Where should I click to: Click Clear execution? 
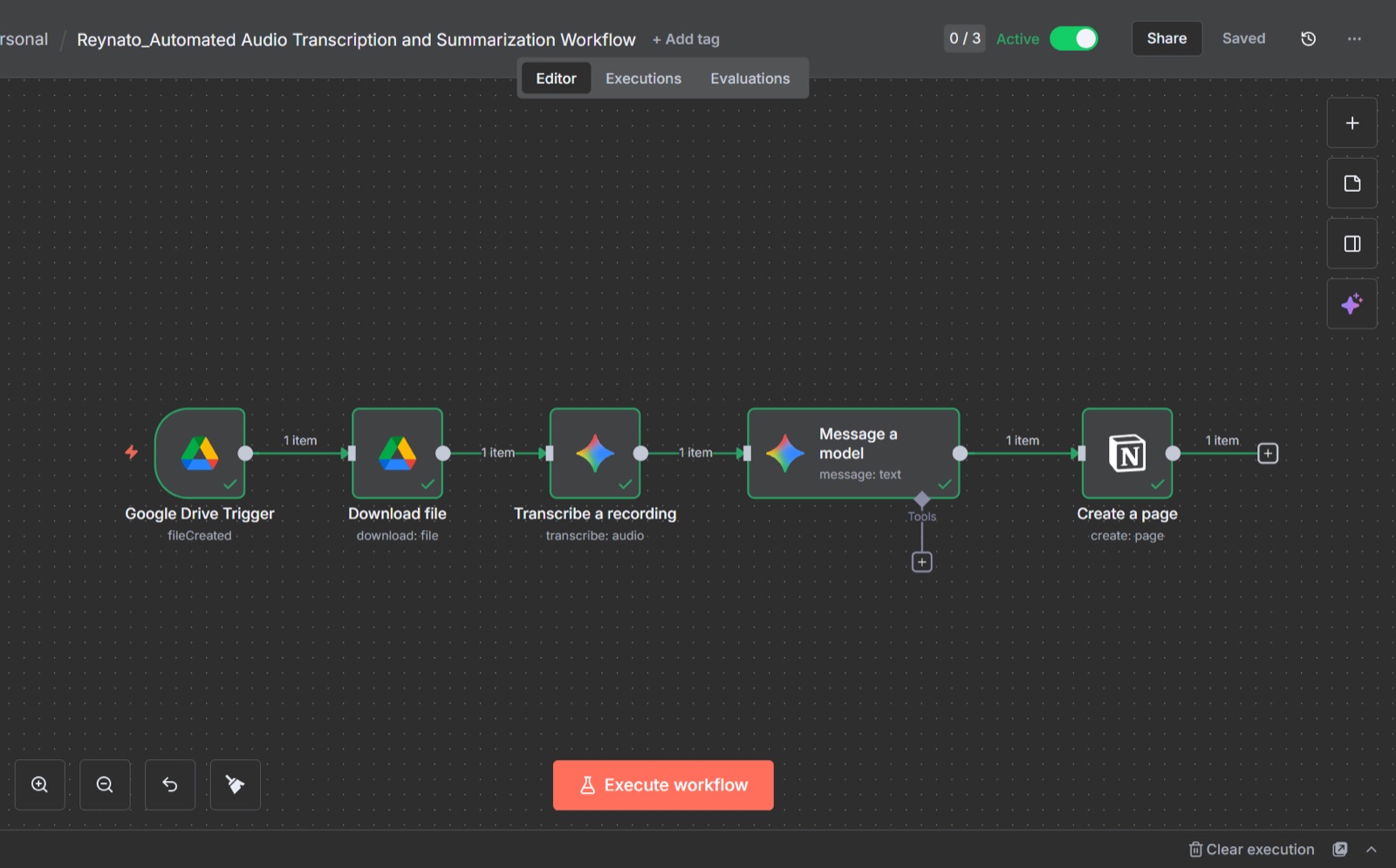(x=1251, y=850)
